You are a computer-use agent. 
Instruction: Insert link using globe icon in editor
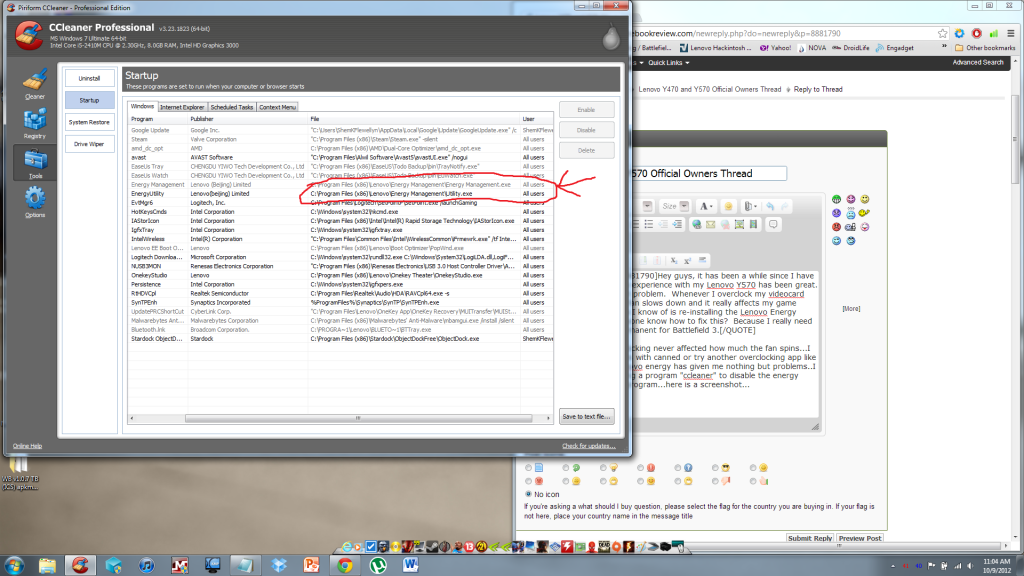point(697,225)
